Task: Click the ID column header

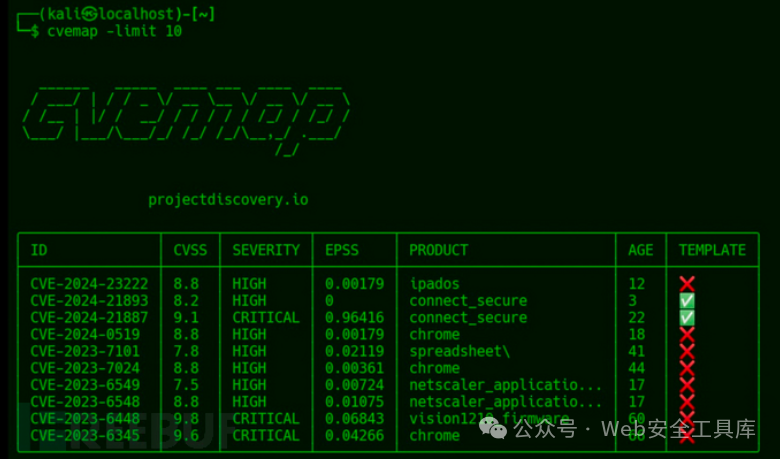Action: point(39,250)
